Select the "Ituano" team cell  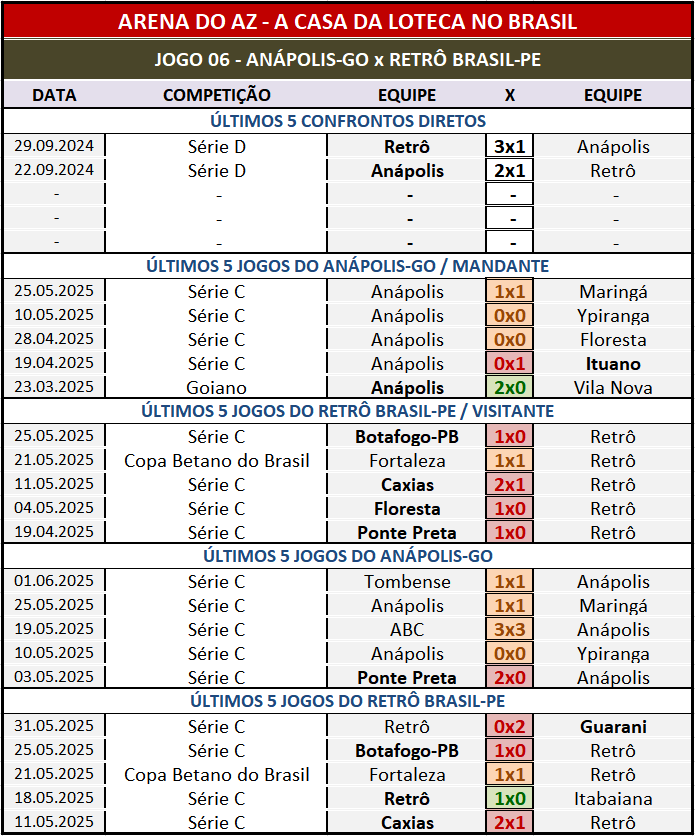pyautogui.click(x=613, y=364)
